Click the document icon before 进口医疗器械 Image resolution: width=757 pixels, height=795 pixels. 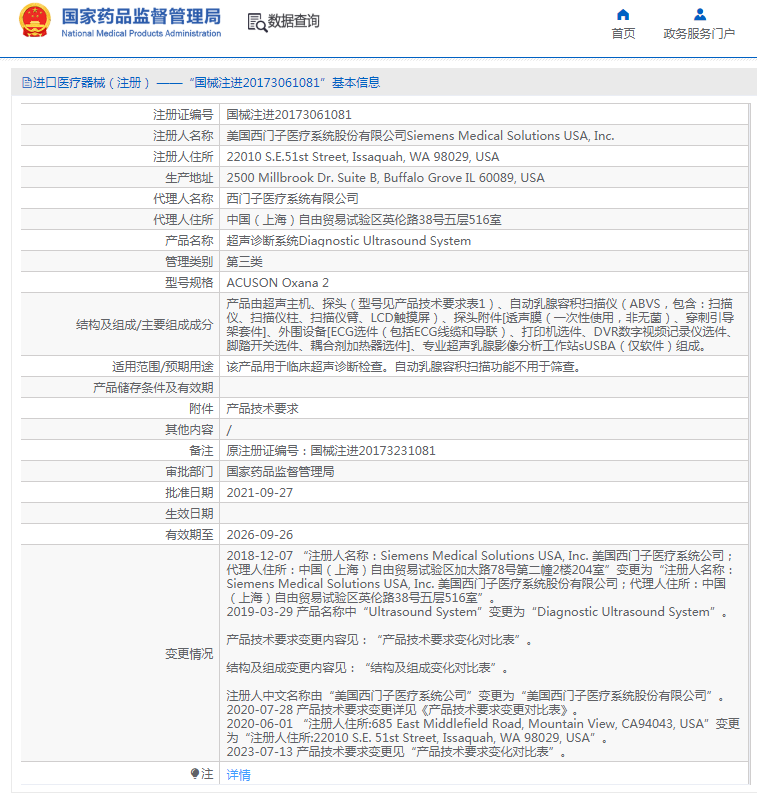coord(27,82)
